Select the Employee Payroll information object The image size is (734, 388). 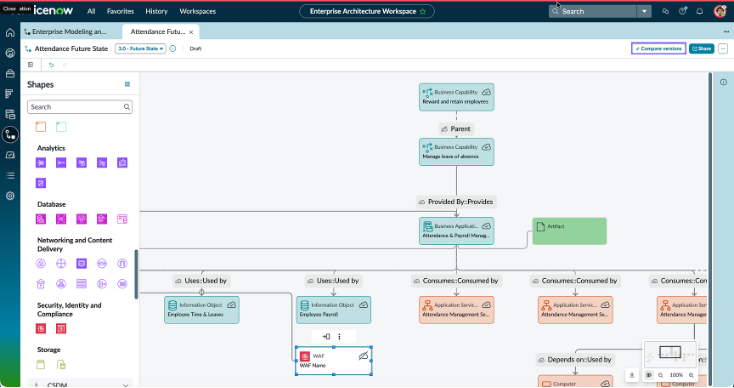(x=333, y=310)
